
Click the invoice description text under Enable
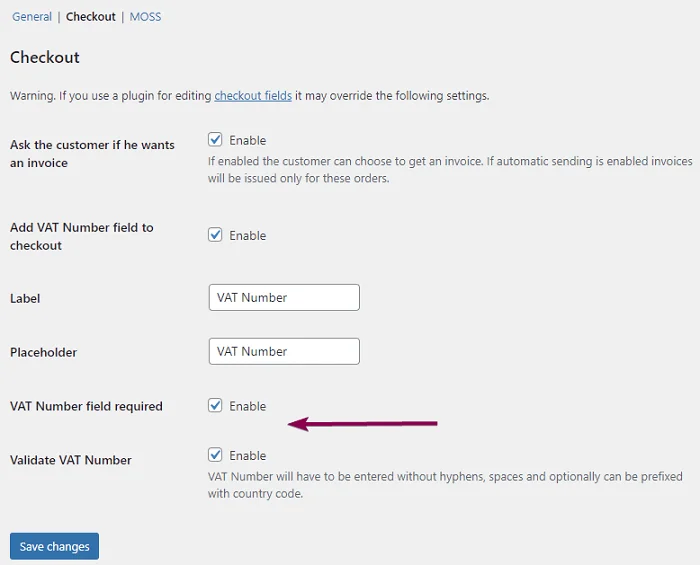tap(450, 170)
